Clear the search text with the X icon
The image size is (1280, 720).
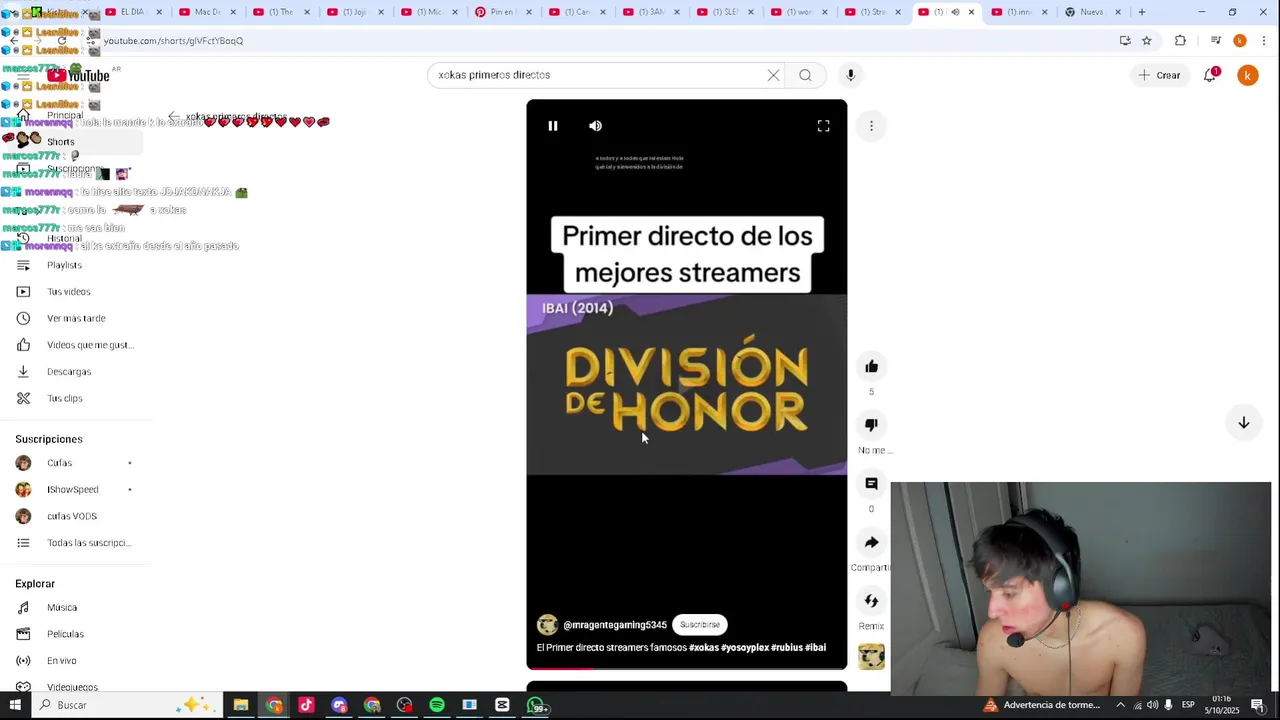(x=773, y=75)
